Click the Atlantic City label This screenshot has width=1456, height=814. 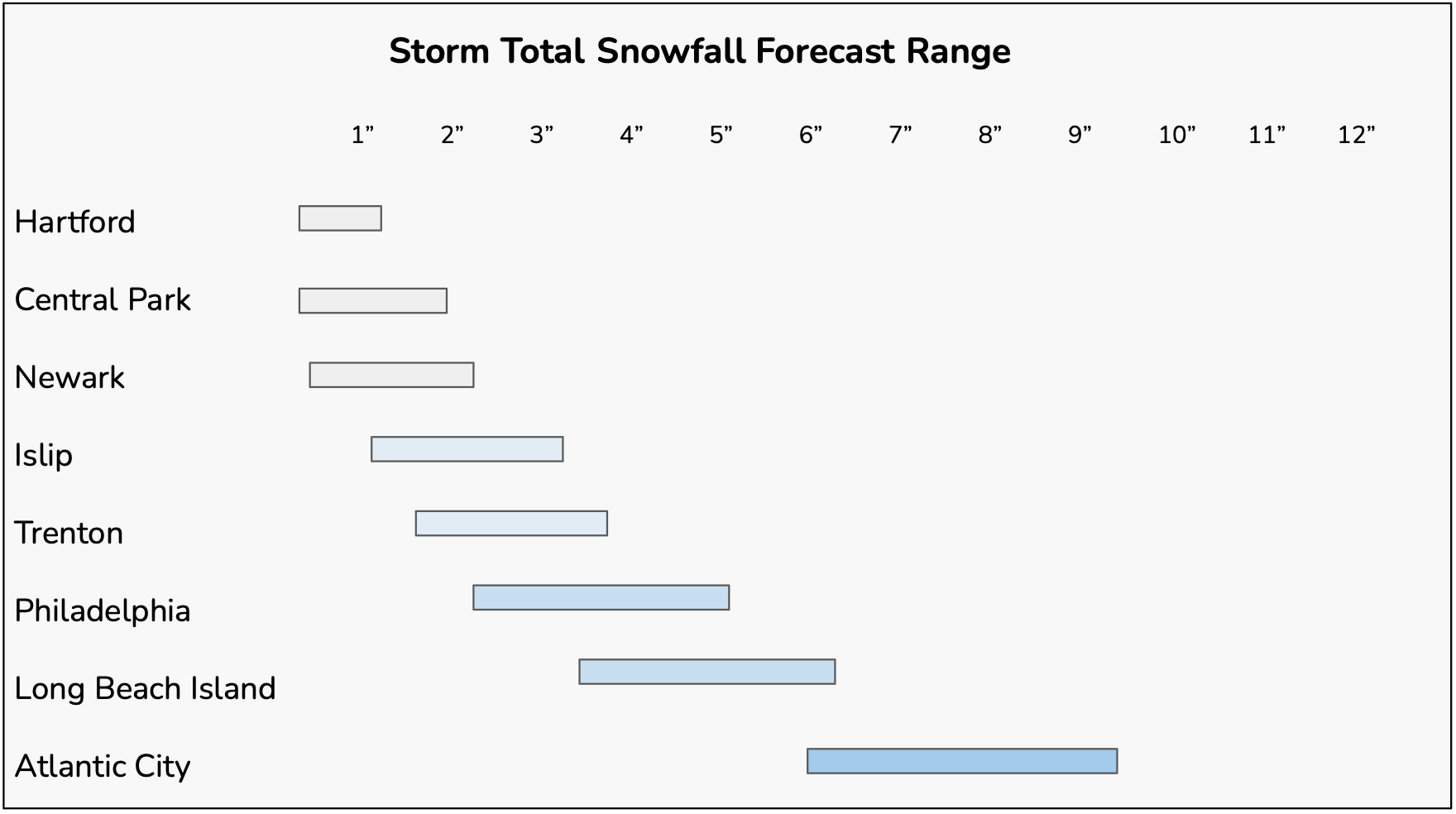coord(103,766)
